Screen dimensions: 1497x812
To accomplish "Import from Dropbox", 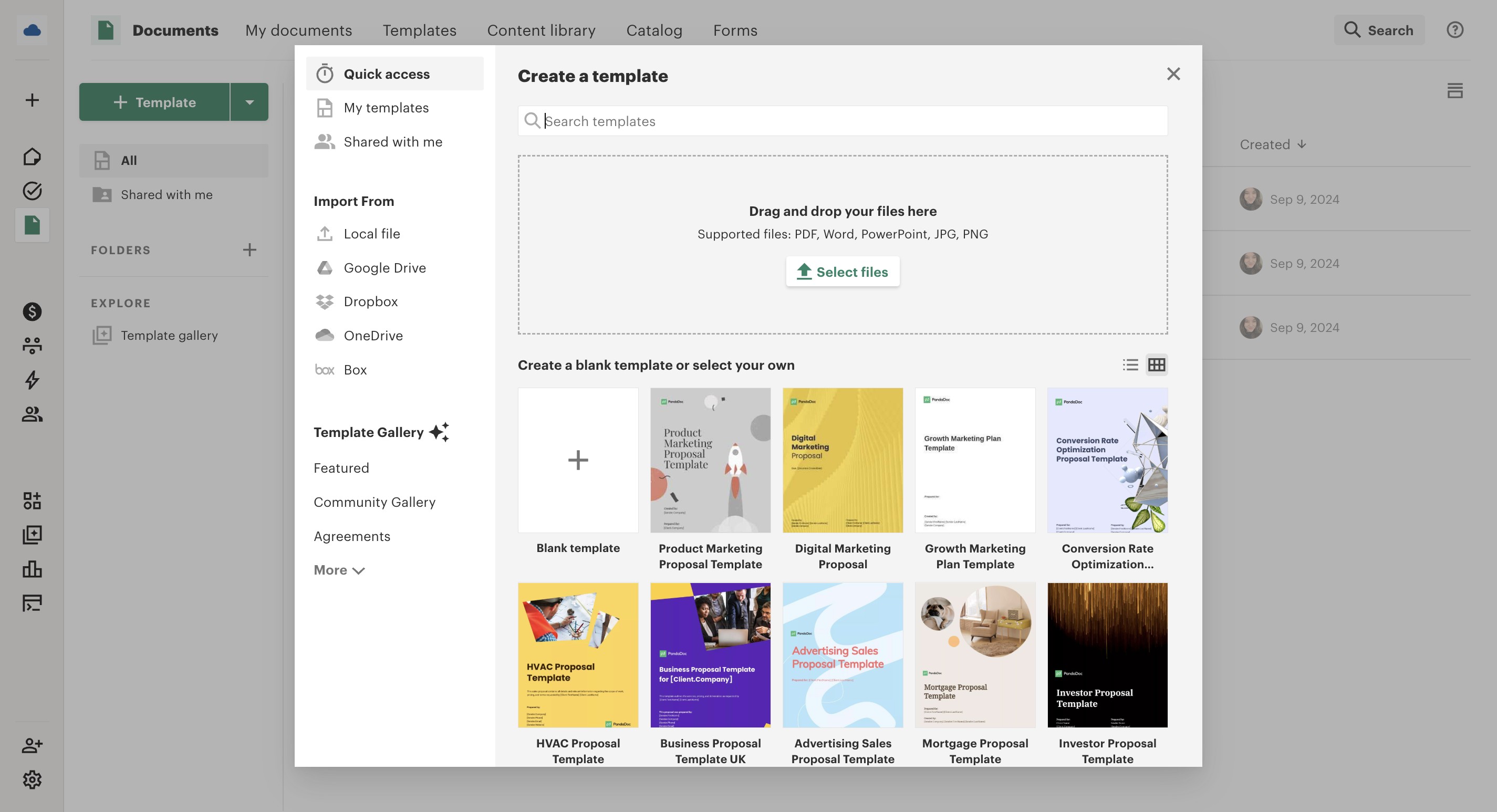I will 370,301.
